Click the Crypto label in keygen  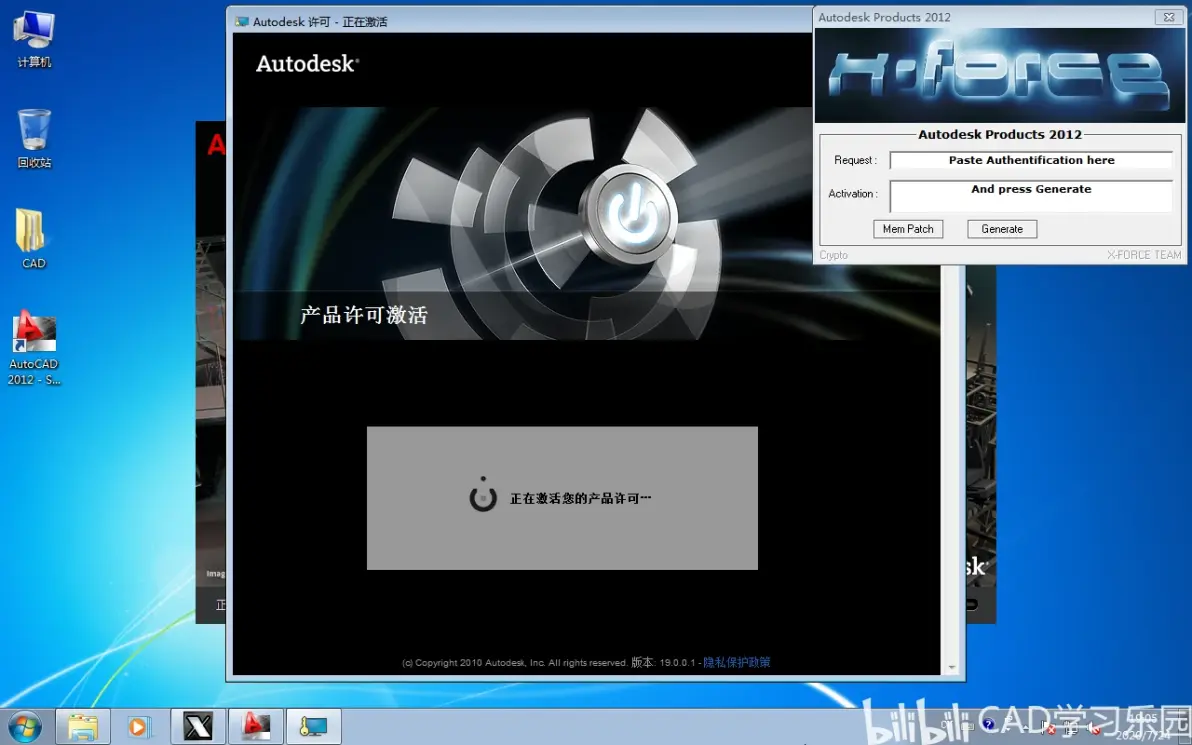pos(833,255)
